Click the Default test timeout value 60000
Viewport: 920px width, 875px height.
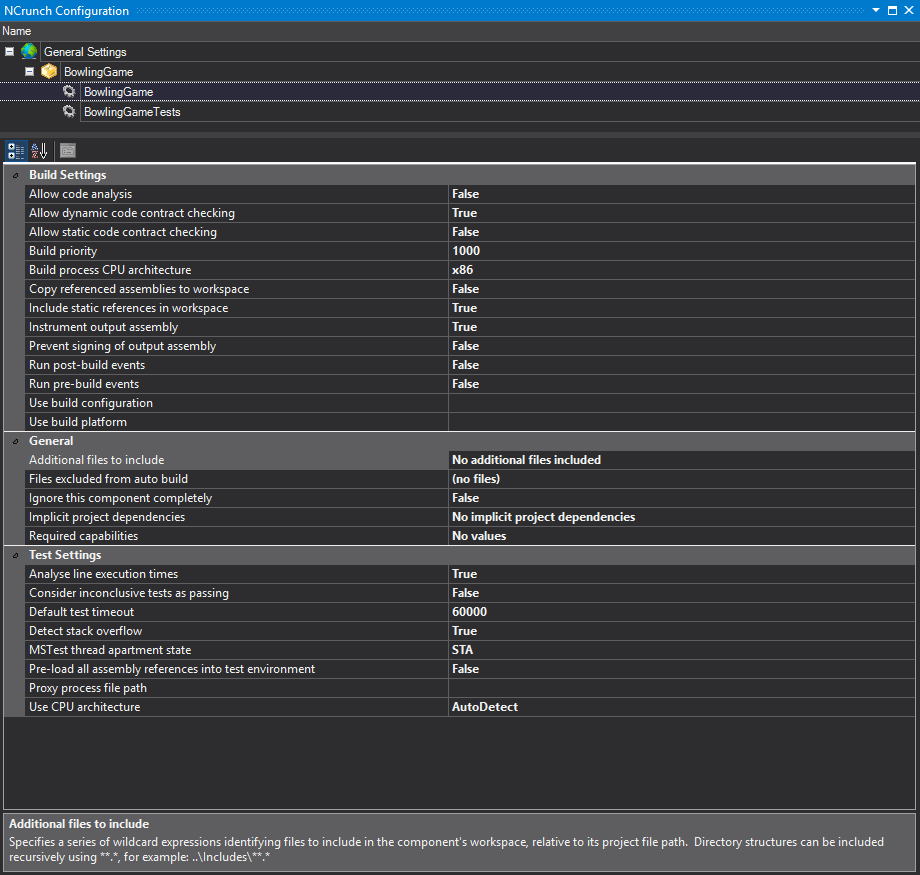point(470,612)
